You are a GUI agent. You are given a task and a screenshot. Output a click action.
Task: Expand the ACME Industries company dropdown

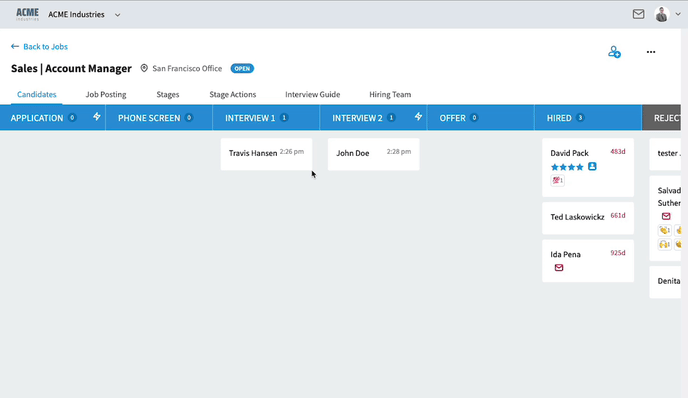[118, 14]
